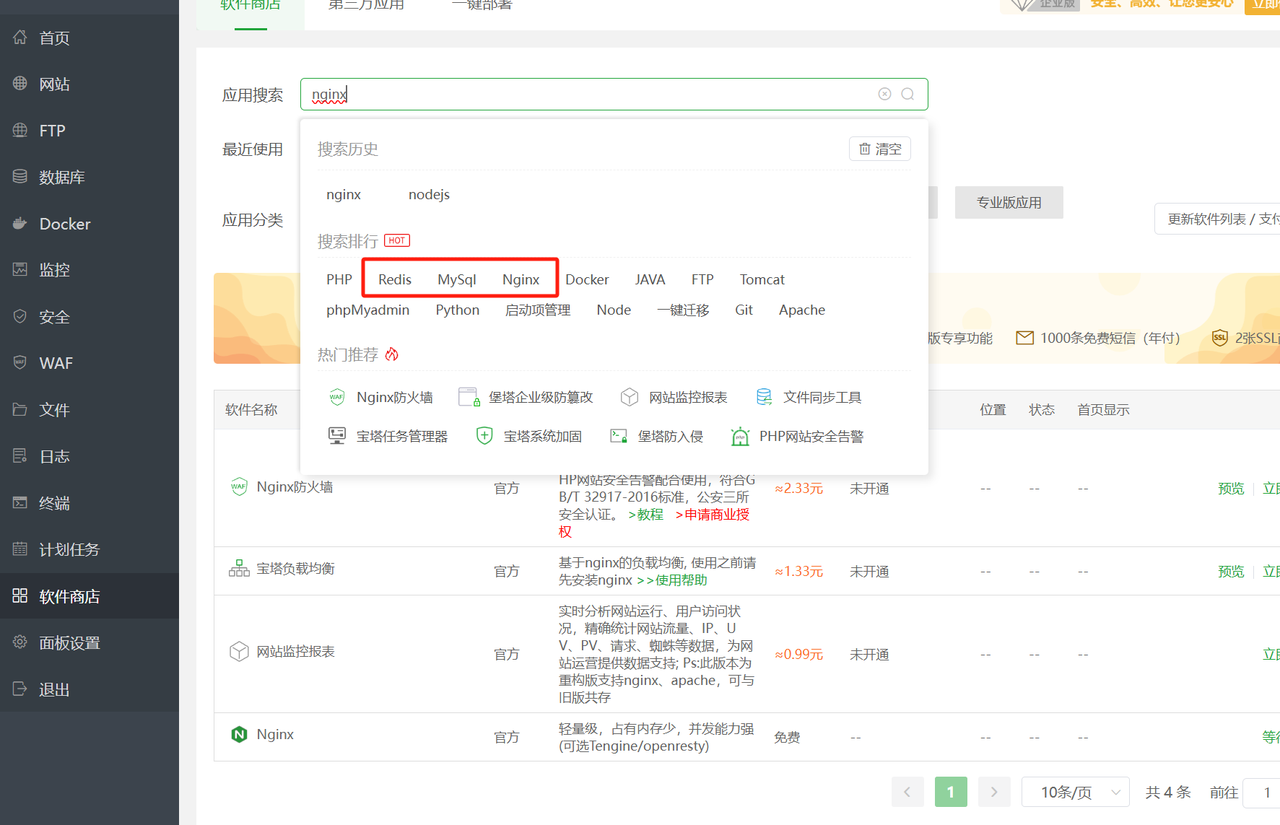Switch to 软件商店 tab
The width and height of the screenshot is (1280, 825).
(x=250, y=5)
